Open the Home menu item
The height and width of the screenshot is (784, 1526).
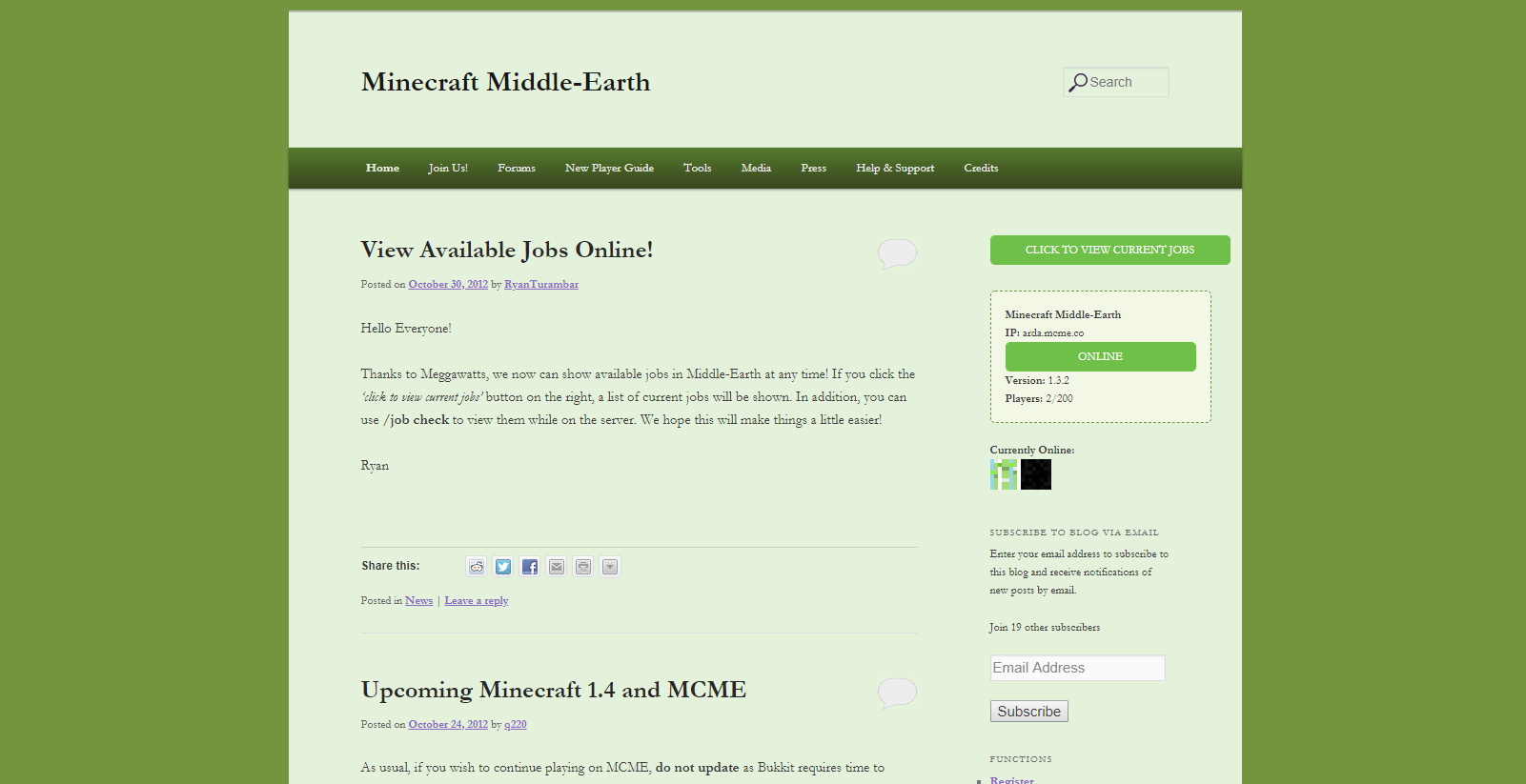pyautogui.click(x=382, y=168)
